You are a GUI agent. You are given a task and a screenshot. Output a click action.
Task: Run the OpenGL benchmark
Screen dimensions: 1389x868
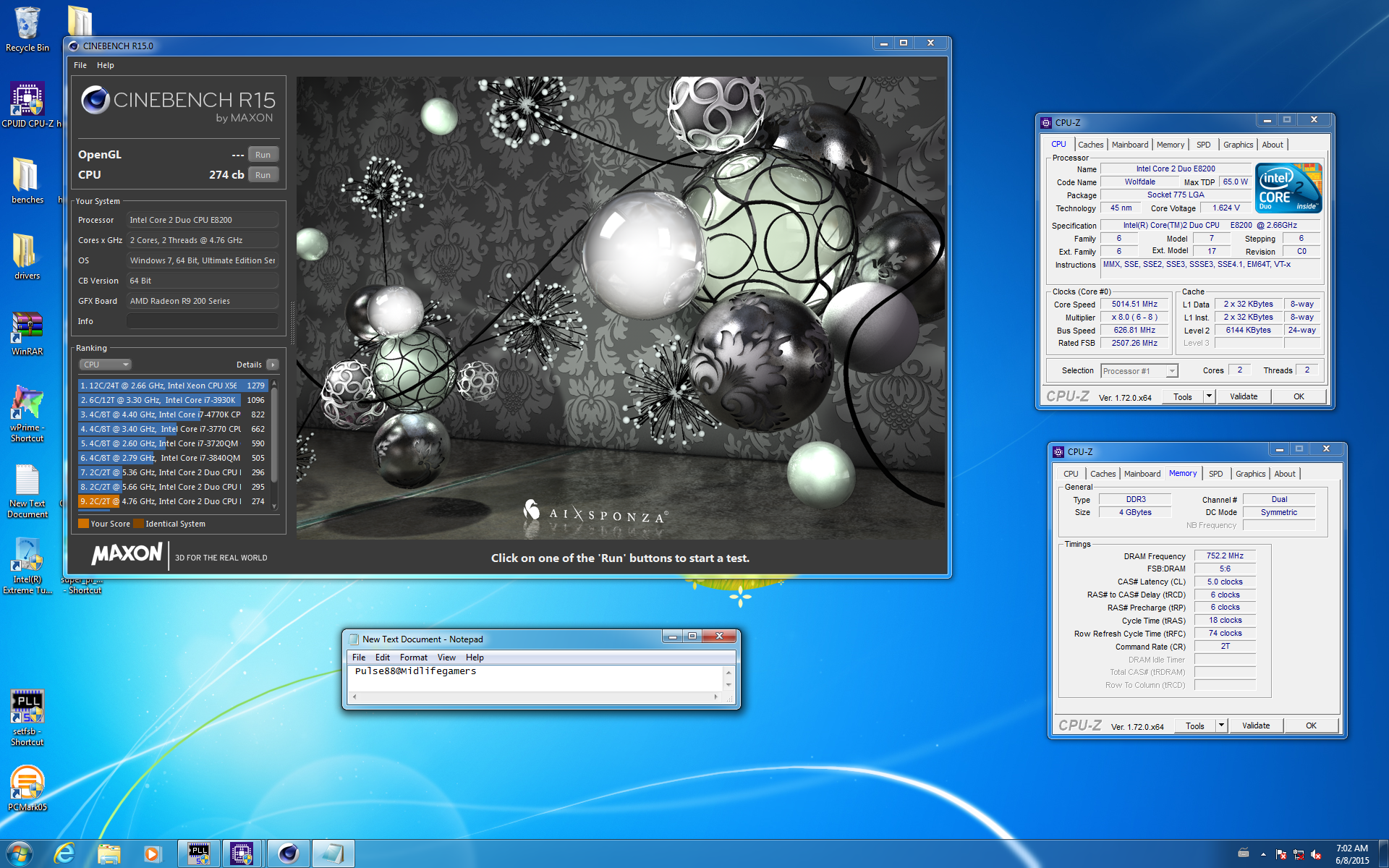pyautogui.click(x=263, y=155)
